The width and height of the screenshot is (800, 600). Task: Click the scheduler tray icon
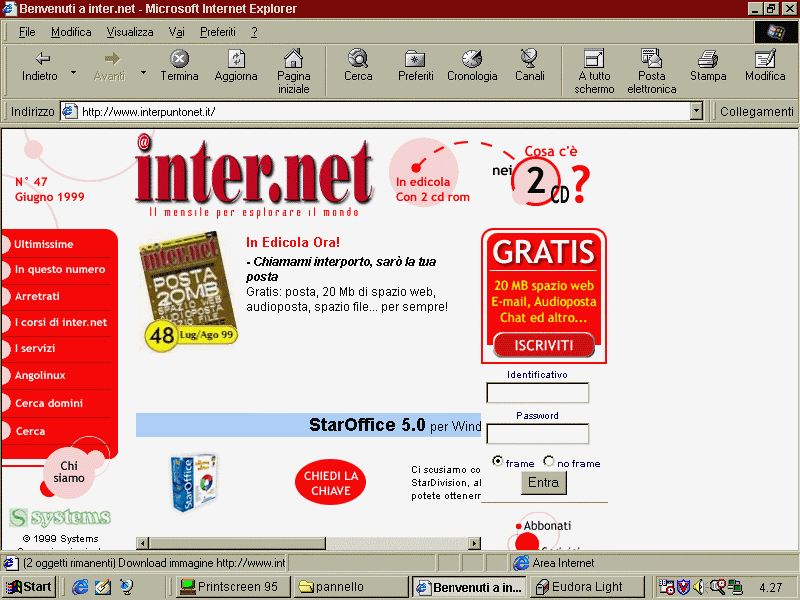coord(666,587)
